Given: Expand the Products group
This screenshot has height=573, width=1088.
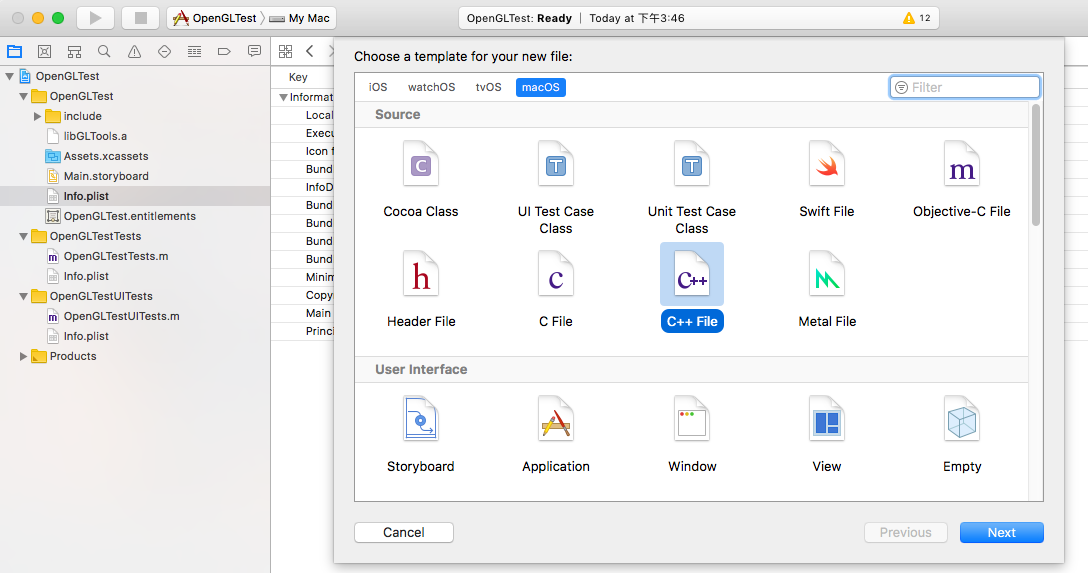Looking at the screenshot, I should (24, 357).
